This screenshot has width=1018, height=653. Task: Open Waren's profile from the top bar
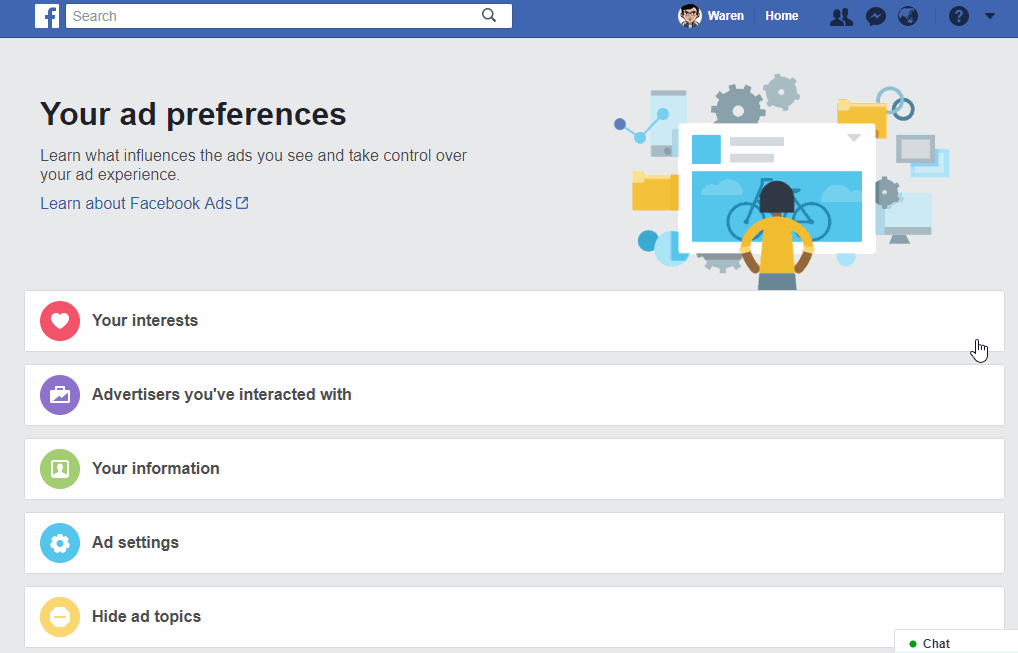[x=712, y=16]
